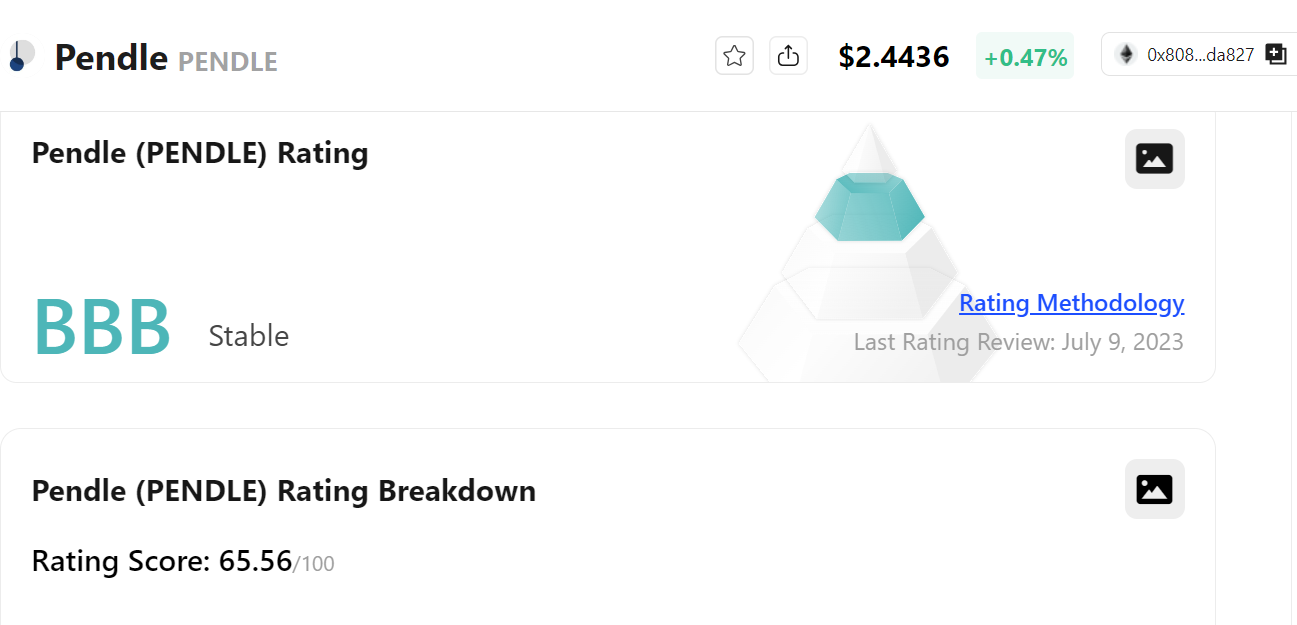Click the Ethereum chain icon

click(1126, 55)
